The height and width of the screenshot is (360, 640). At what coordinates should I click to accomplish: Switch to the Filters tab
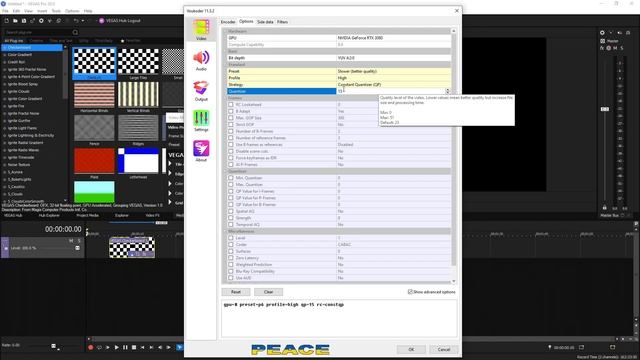282,22
